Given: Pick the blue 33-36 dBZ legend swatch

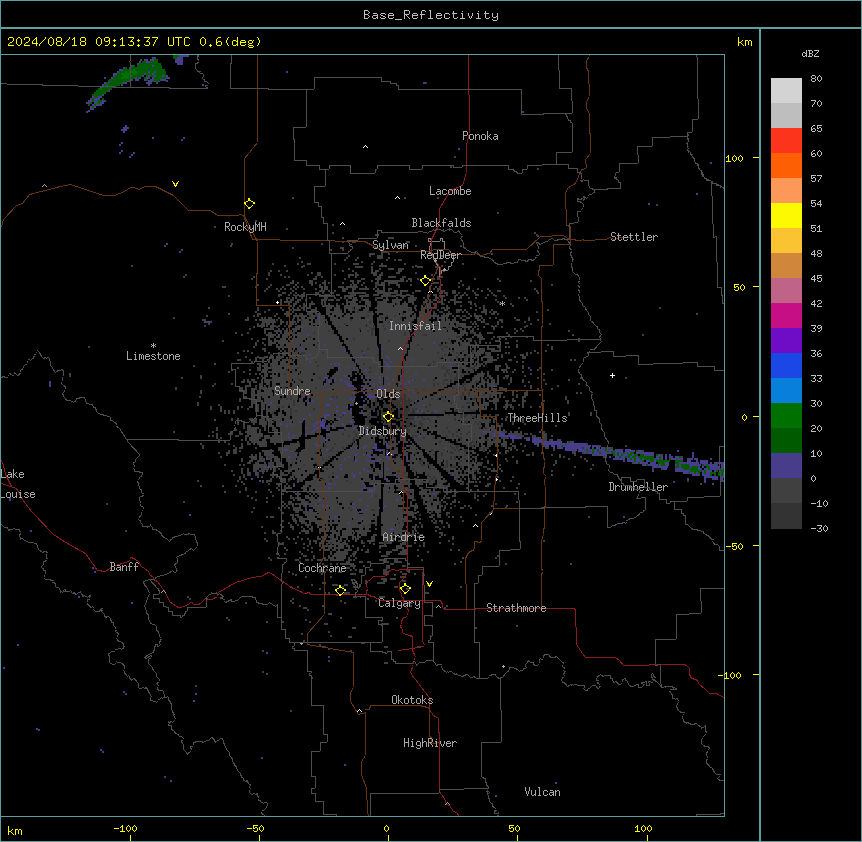Looking at the screenshot, I should click(x=786, y=365).
